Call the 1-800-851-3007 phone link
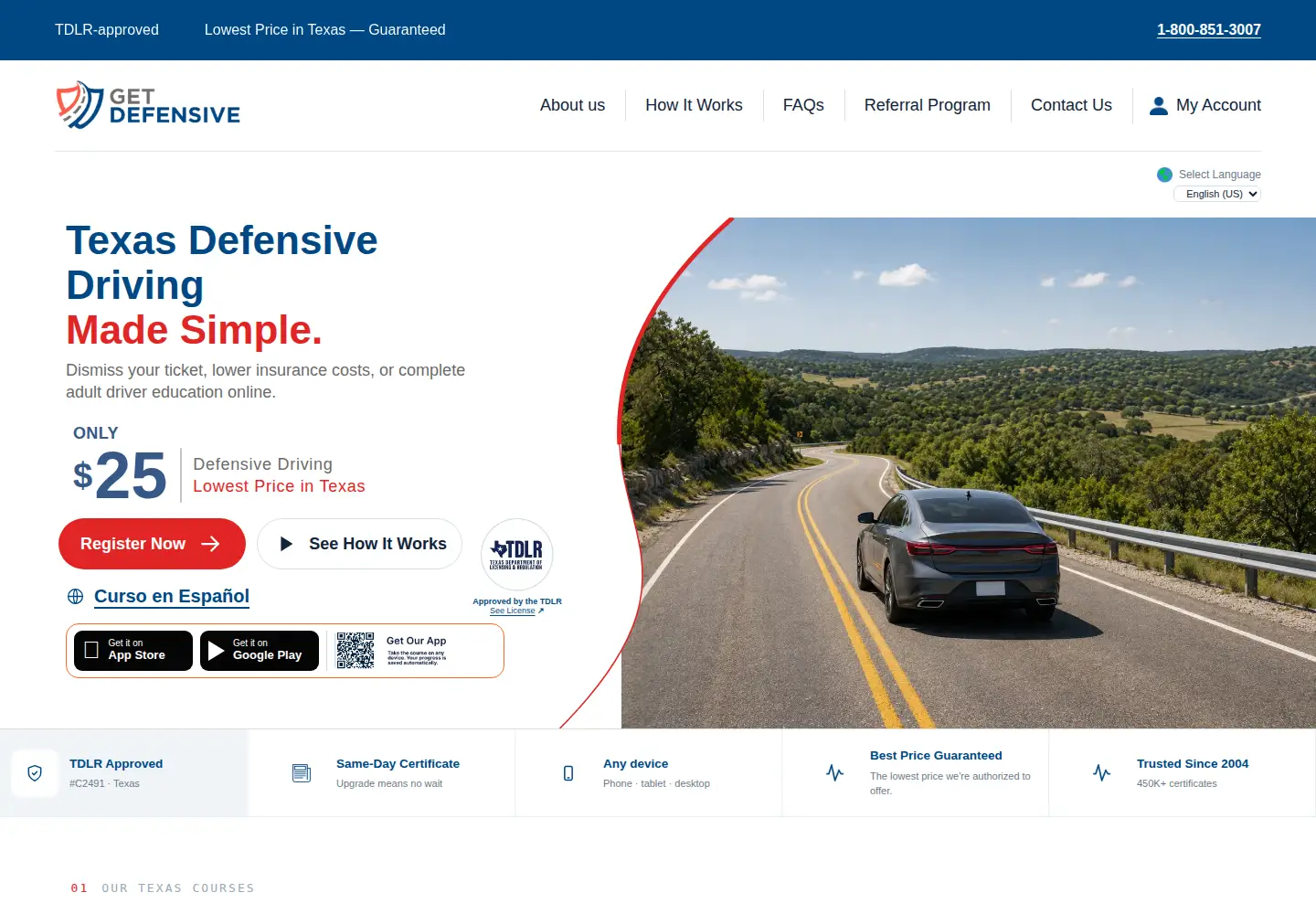 tap(1209, 29)
